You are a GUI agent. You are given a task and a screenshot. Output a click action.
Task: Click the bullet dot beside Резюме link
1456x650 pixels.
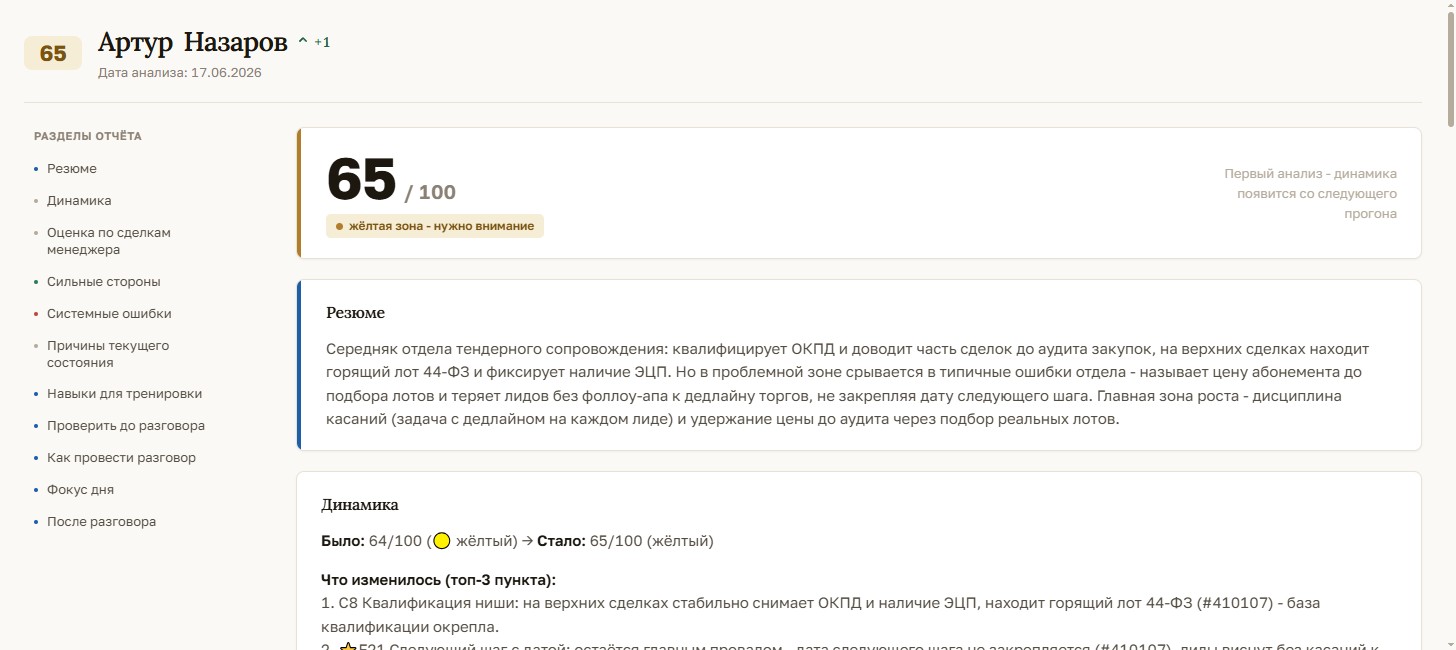tap(37, 170)
